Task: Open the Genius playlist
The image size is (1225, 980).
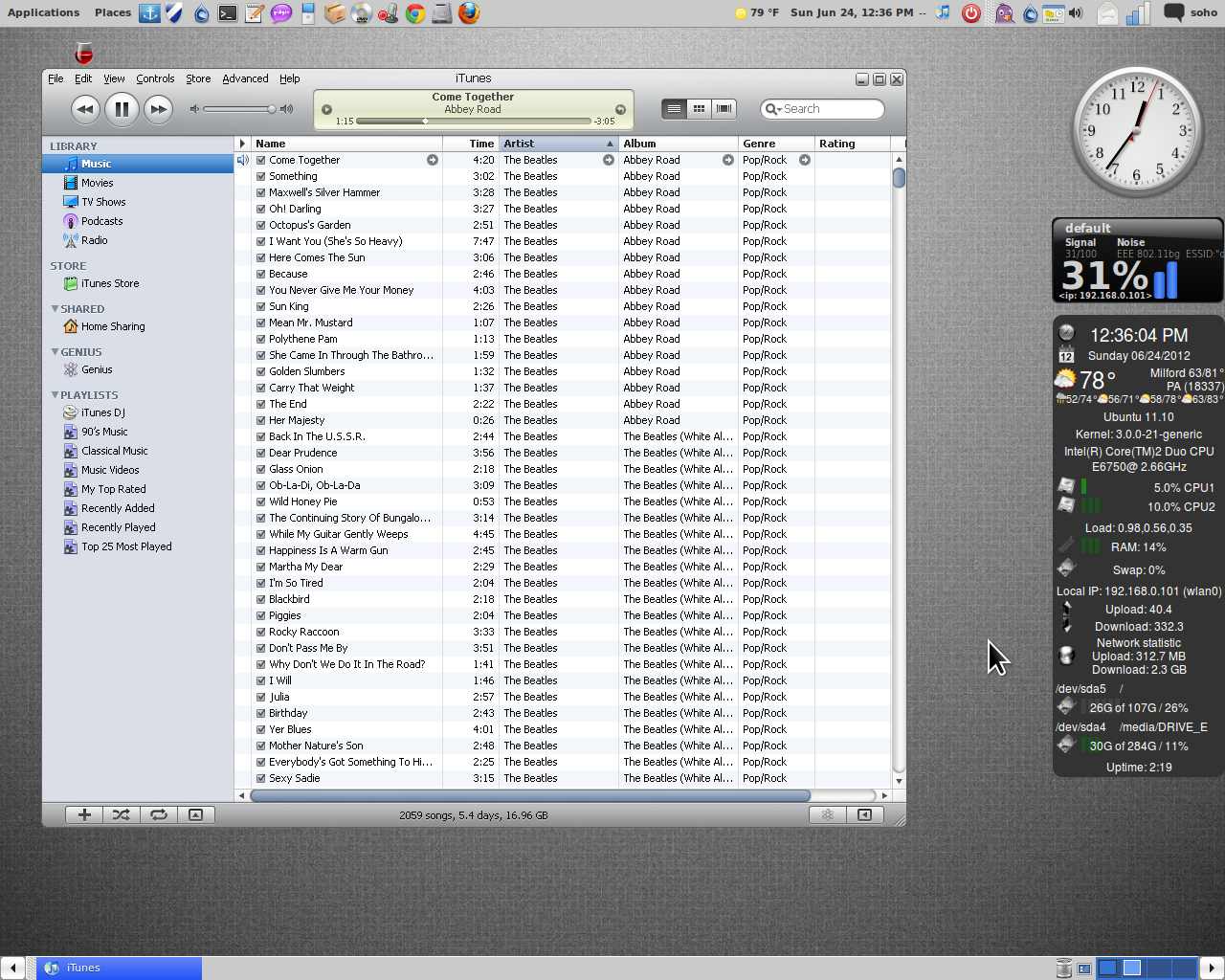Action: (x=97, y=369)
